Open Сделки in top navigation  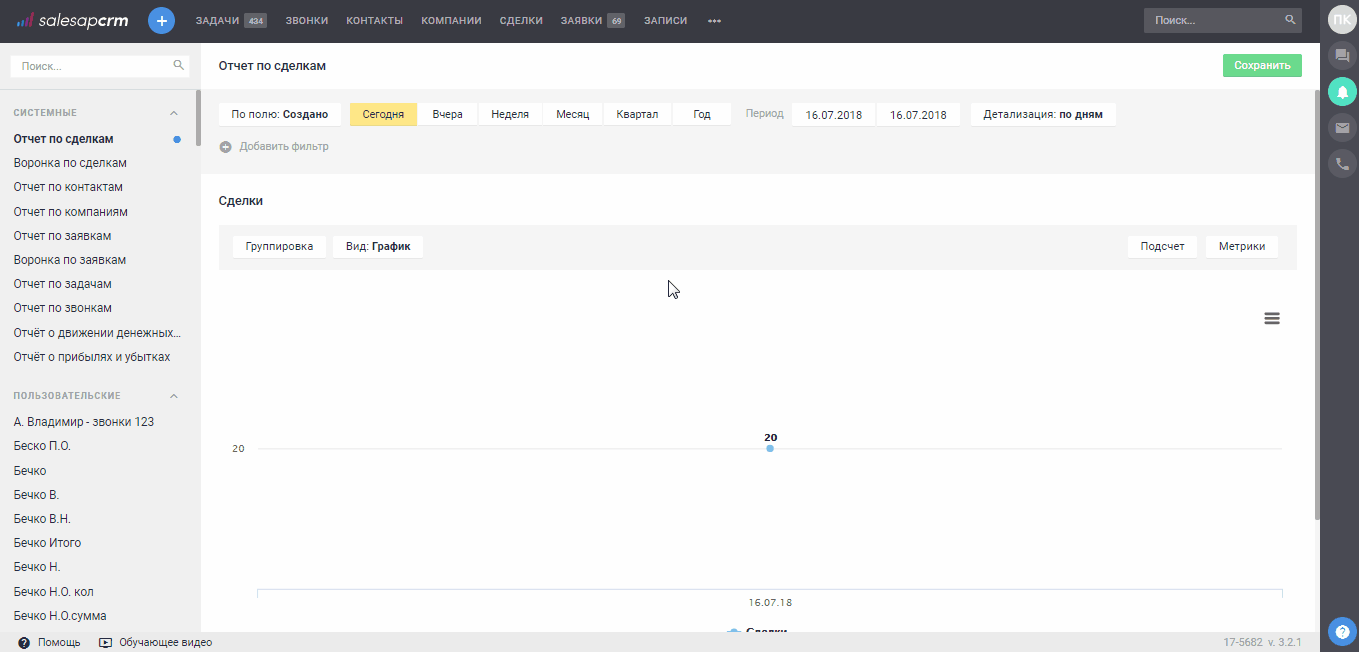(521, 20)
